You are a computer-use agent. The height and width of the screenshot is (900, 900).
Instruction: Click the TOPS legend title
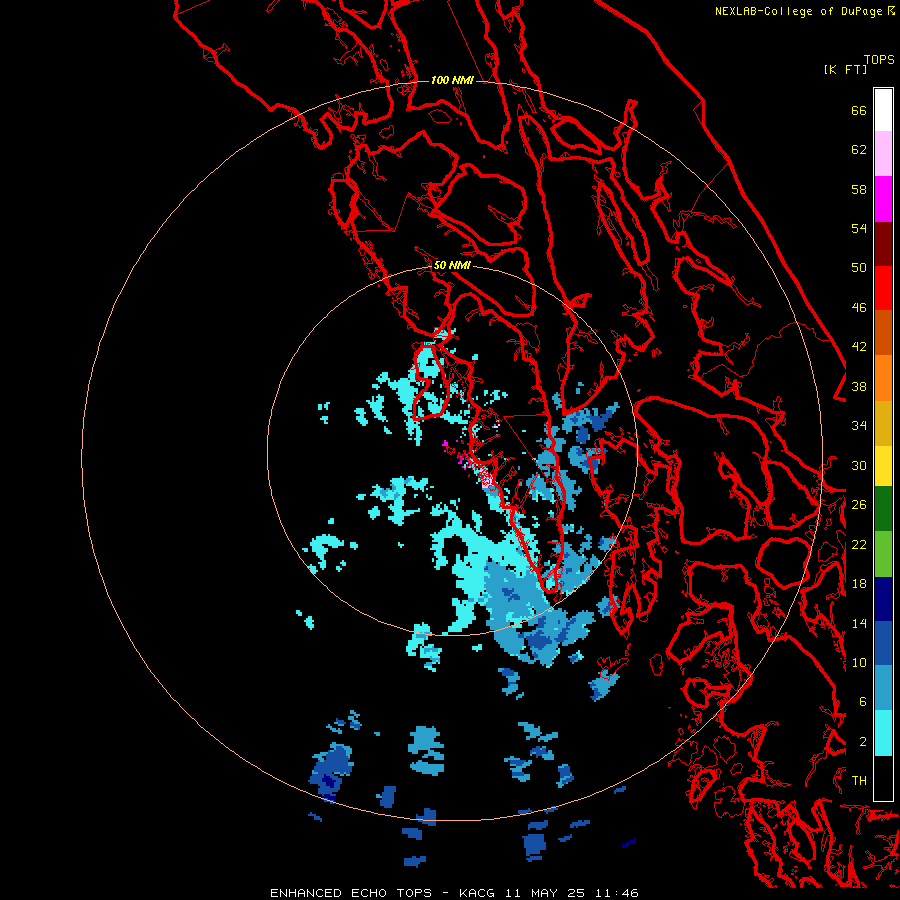879,60
